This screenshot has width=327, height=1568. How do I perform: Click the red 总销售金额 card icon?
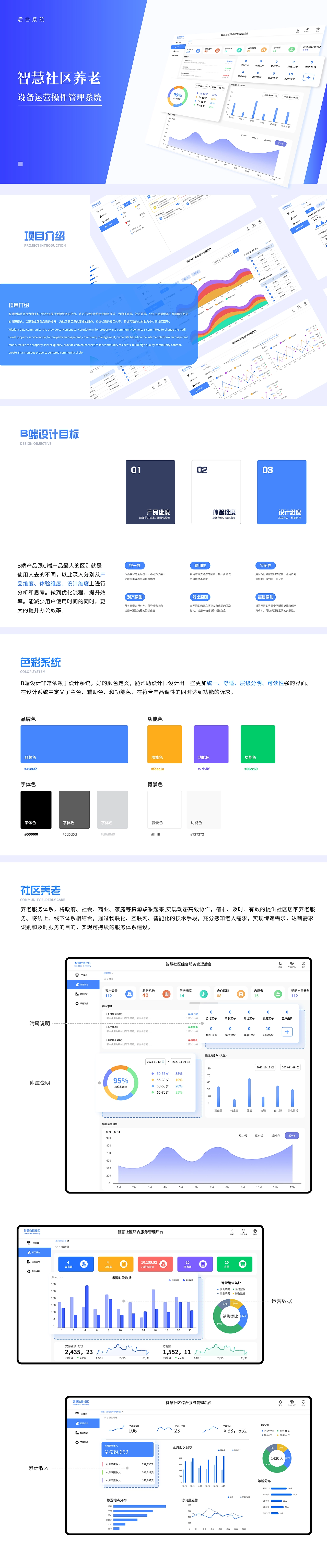(163, 1264)
